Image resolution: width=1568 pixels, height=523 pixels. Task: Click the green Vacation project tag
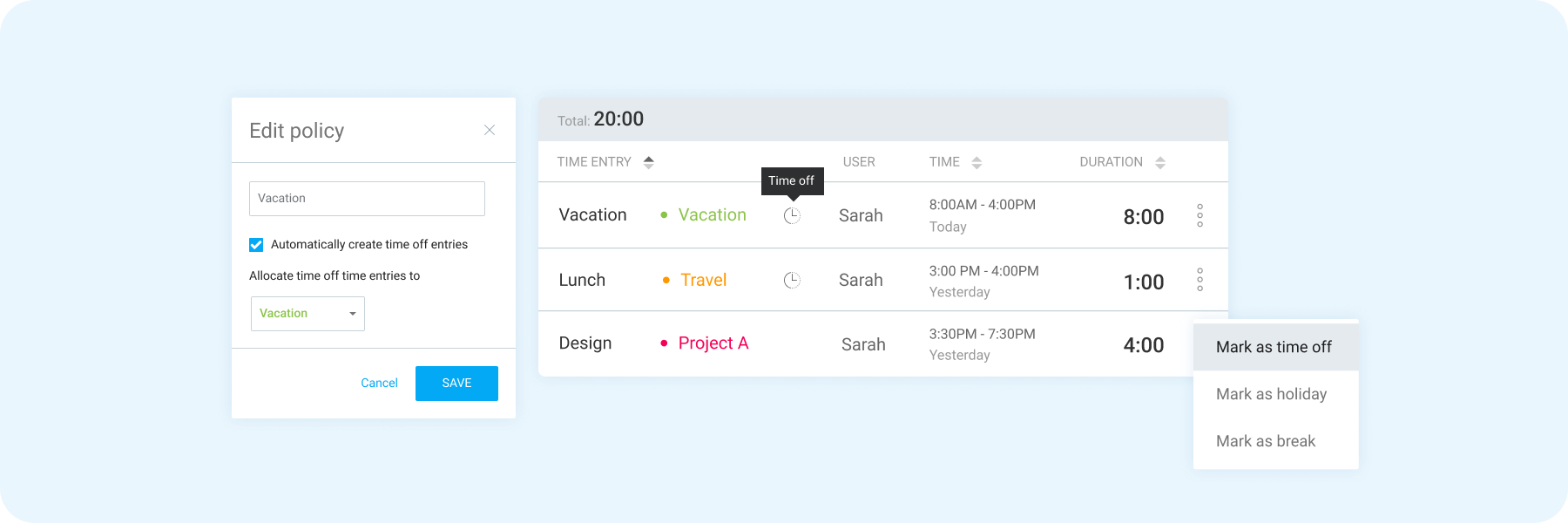[x=712, y=215]
